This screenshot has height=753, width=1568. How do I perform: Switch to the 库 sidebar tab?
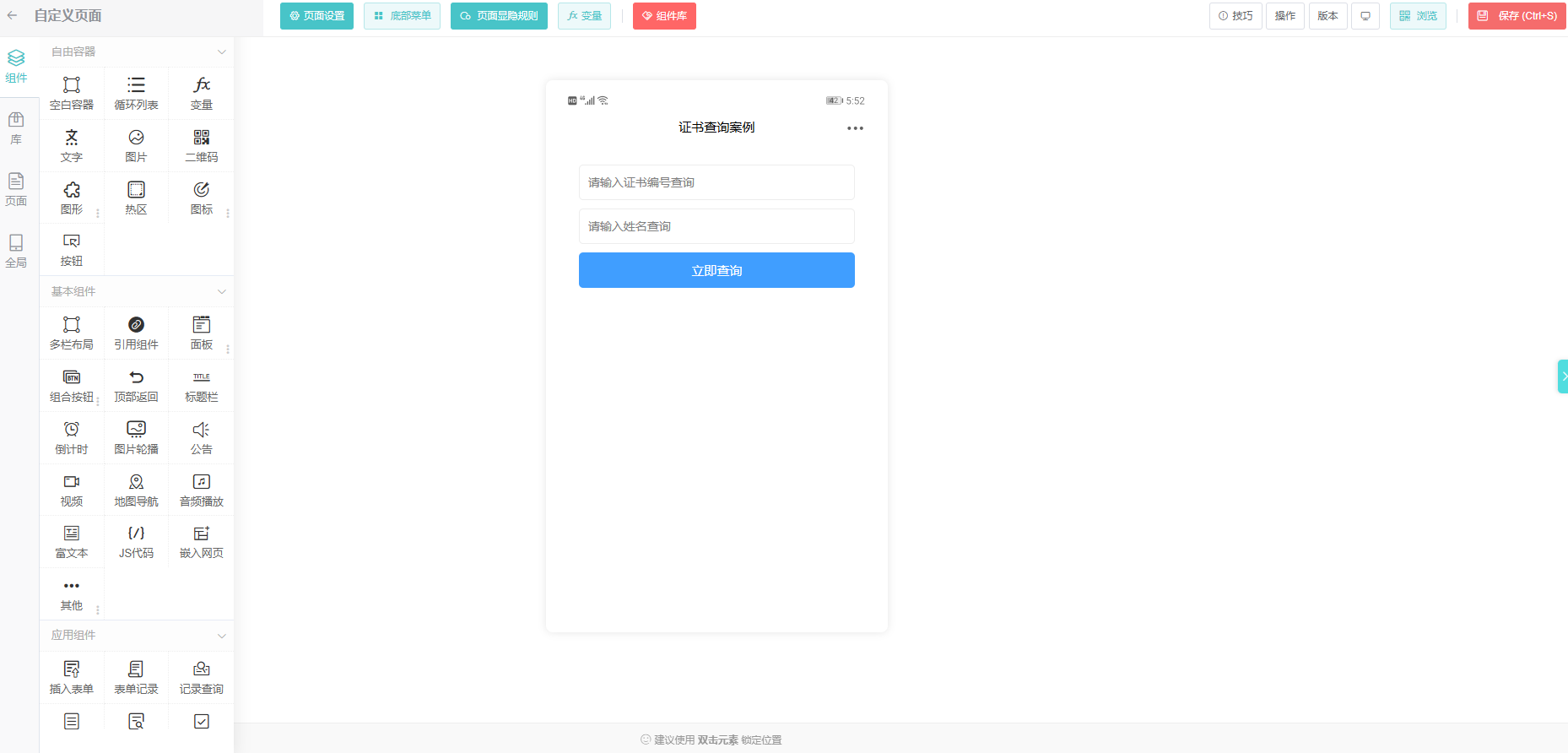(16, 128)
